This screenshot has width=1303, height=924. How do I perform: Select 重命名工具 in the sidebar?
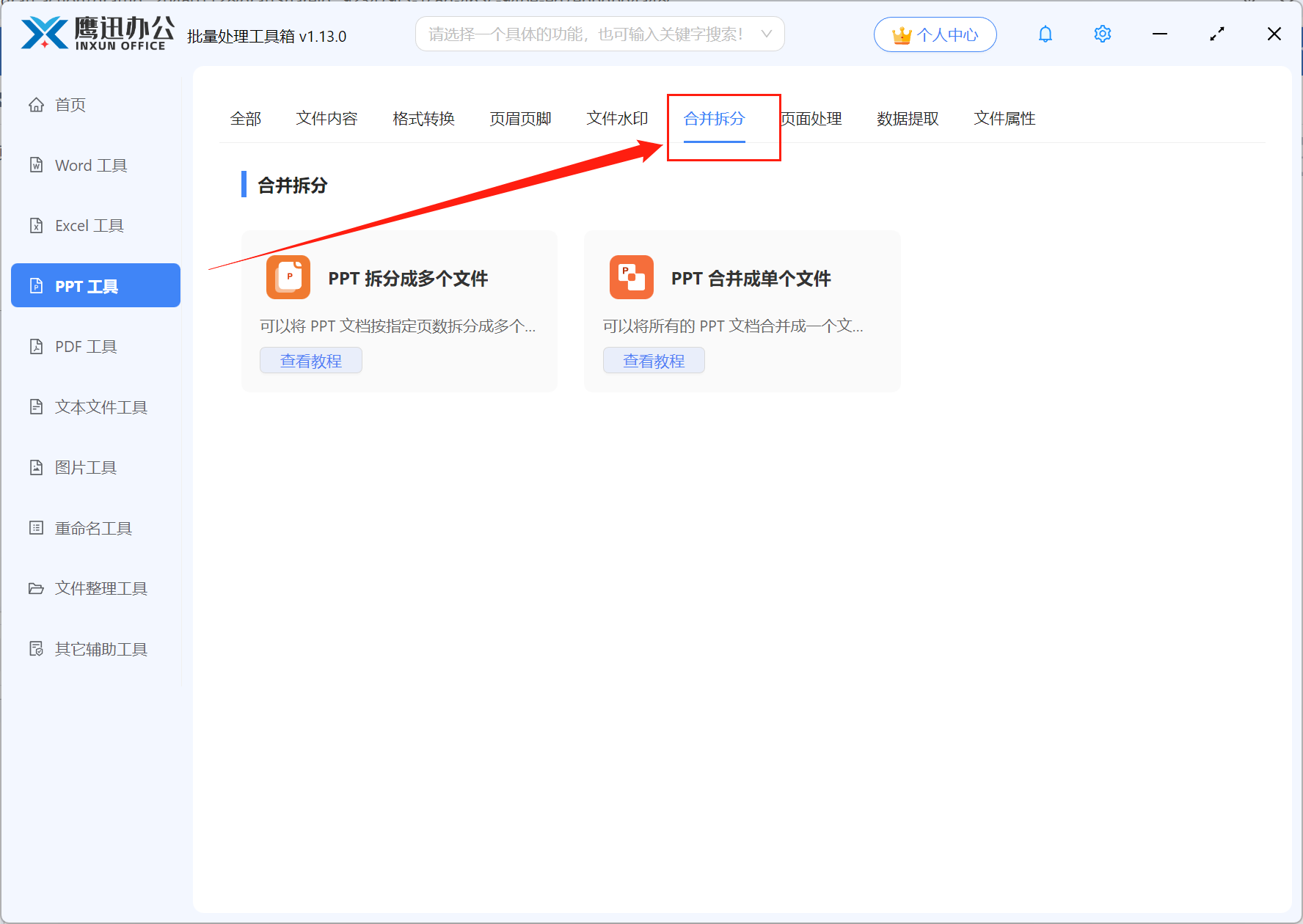pyautogui.click(x=93, y=529)
